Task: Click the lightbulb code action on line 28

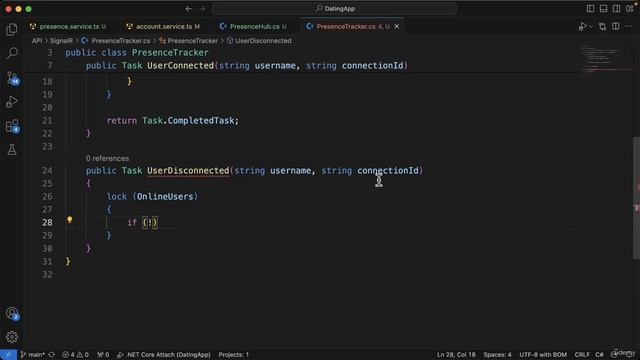Action: tap(69, 220)
